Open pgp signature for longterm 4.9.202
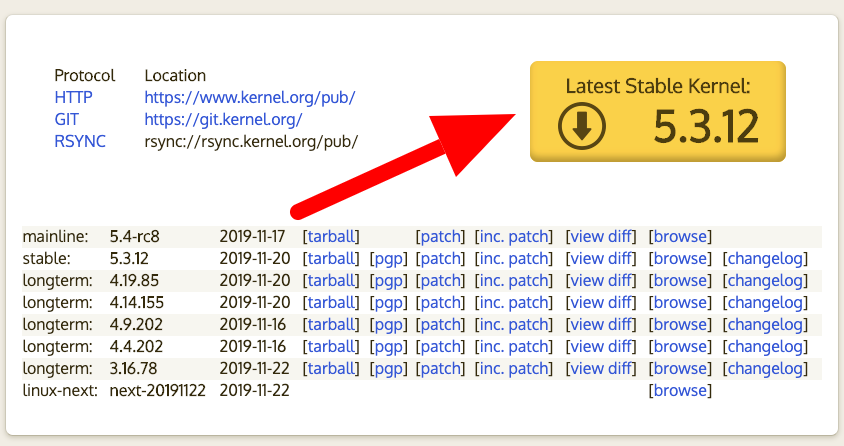Screen dimensions: 844x446 tap(388, 325)
